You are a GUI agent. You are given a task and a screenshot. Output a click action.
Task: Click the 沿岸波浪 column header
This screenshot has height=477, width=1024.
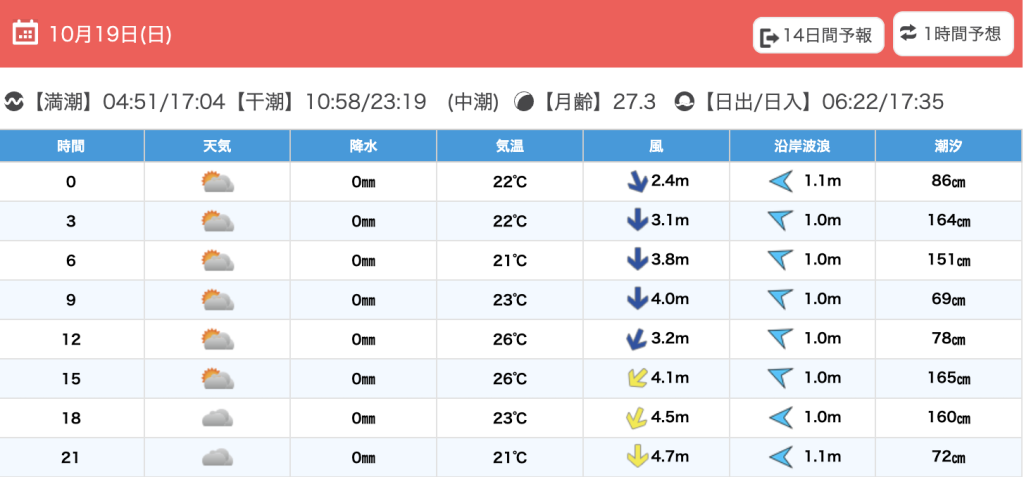pos(802,146)
